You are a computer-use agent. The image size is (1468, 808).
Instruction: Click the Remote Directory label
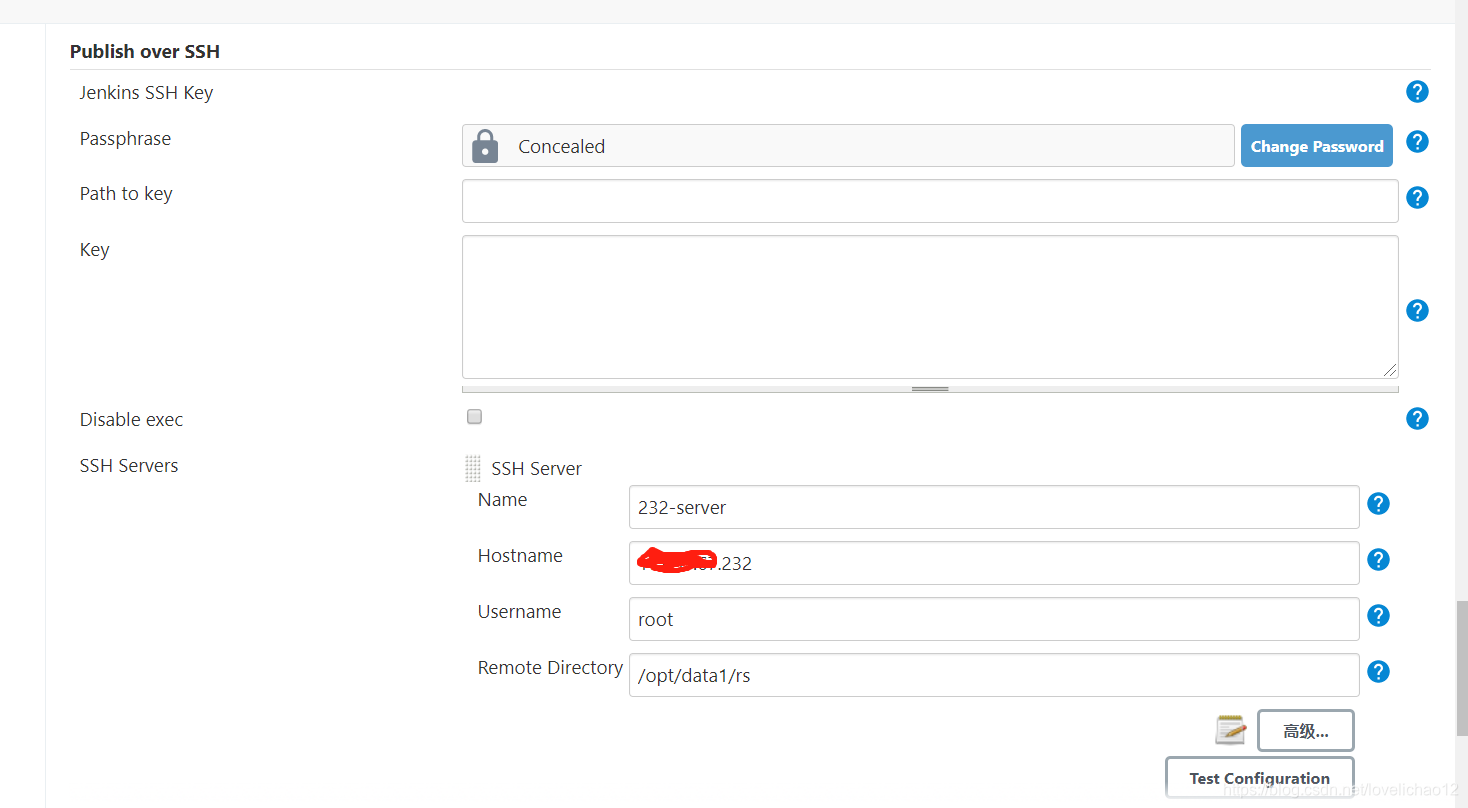(551, 668)
